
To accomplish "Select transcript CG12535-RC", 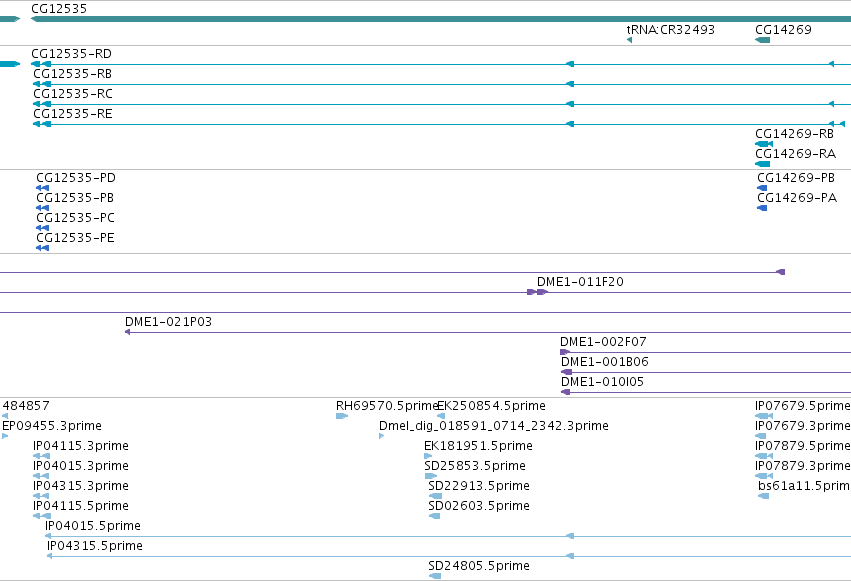I will pos(73,94).
